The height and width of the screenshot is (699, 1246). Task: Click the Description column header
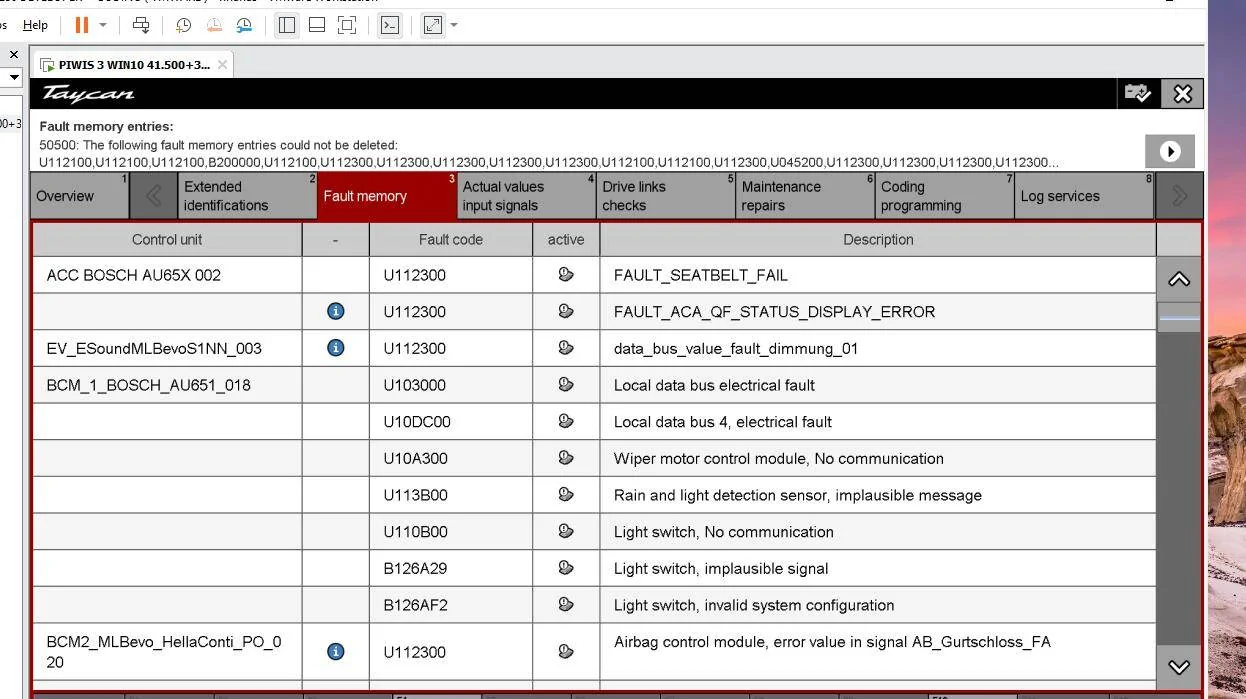878,239
